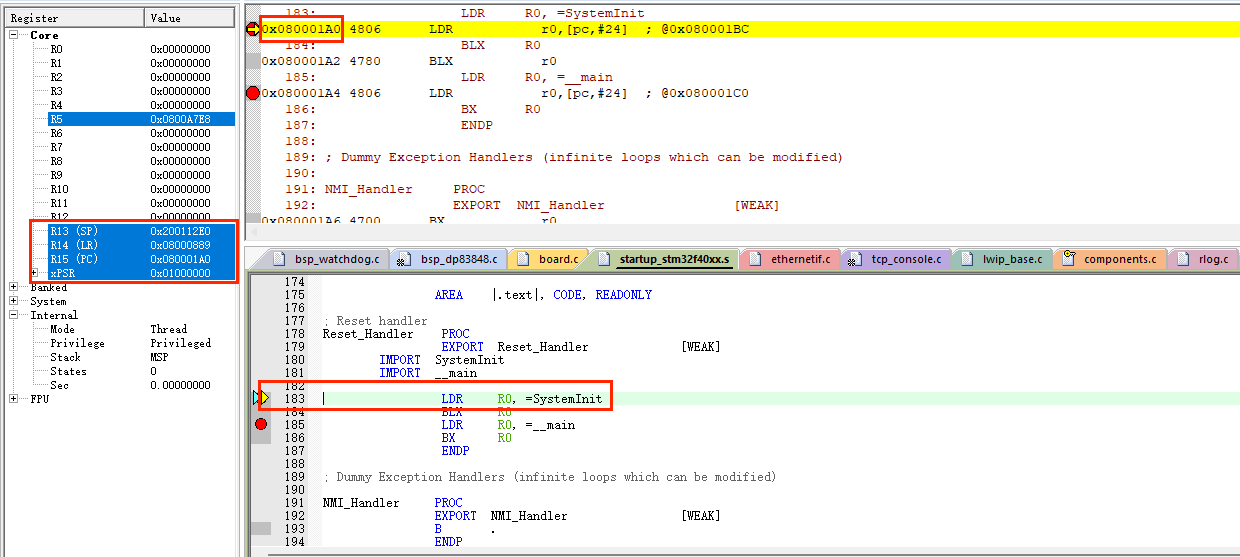
Task: Expand the FPU register group
Action: [x=14, y=399]
